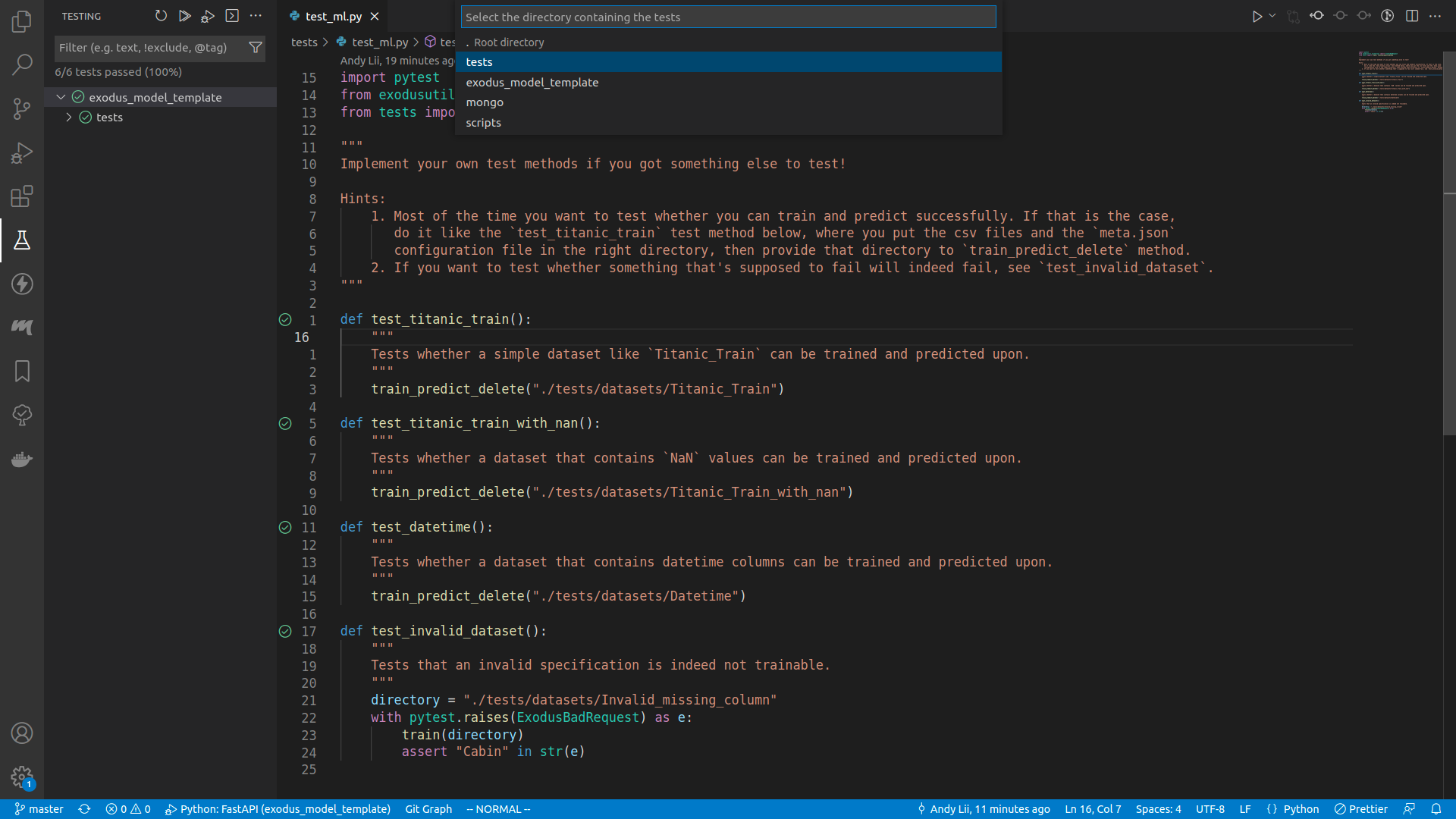Run all tests button
Image resolution: width=1456 pixels, height=819 pixels.
[184, 16]
